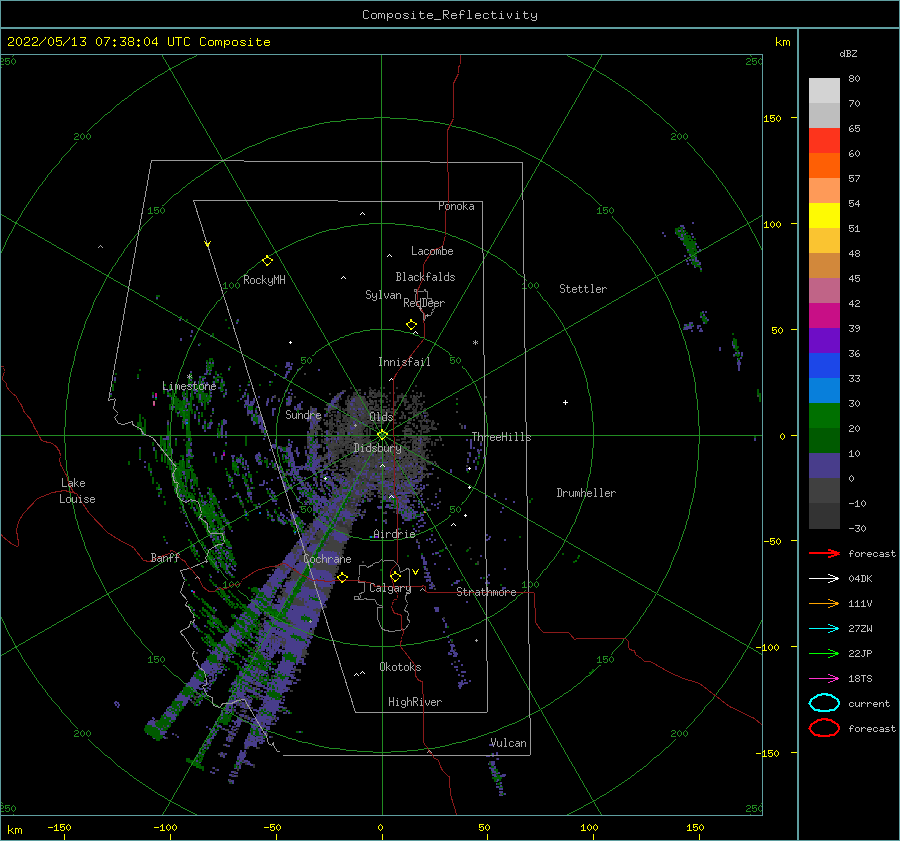Click the Calgary city label
The height and width of the screenshot is (841, 900).
(390, 588)
